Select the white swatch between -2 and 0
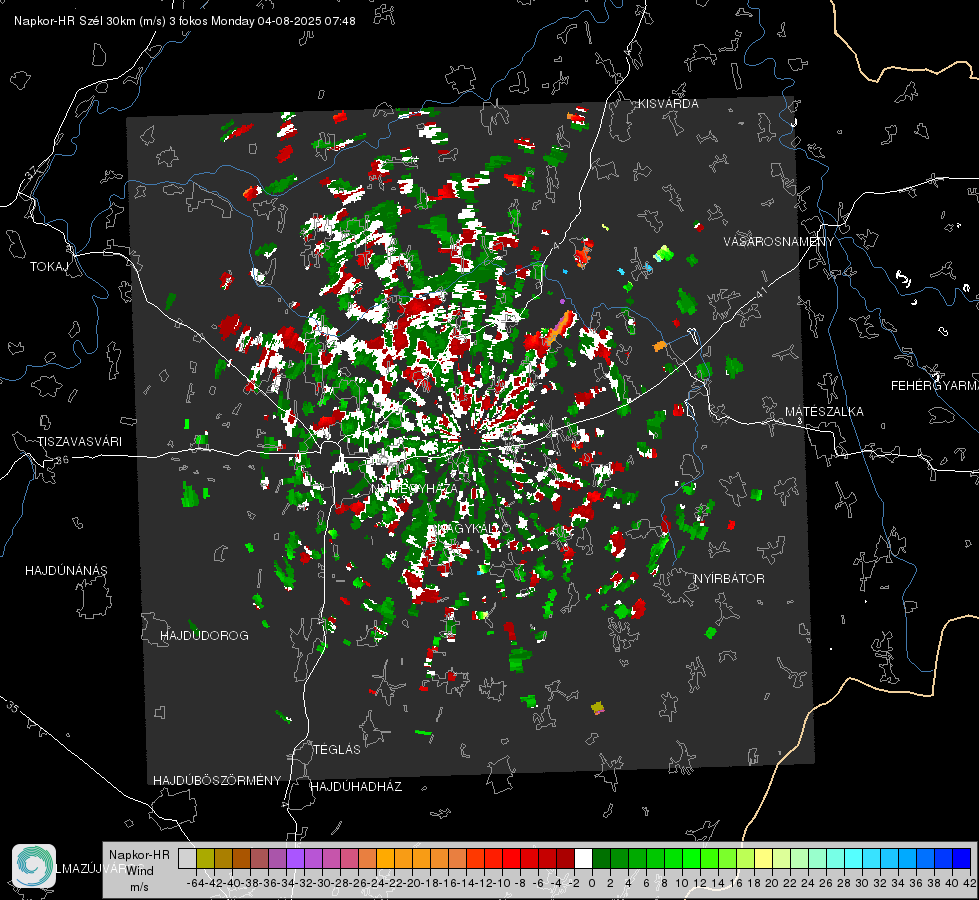The height and width of the screenshot is (900, 979). point(583,858)
